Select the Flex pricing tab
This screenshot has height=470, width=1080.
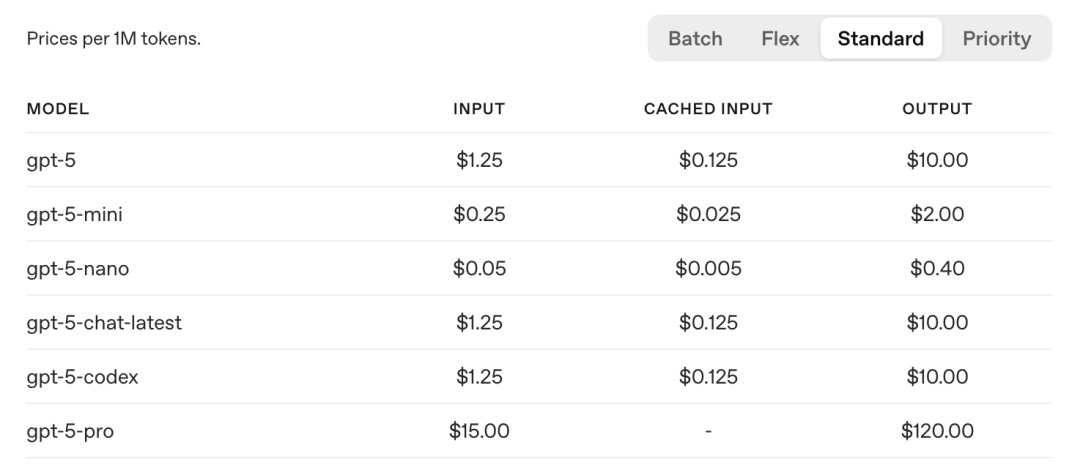coord(779,39)
